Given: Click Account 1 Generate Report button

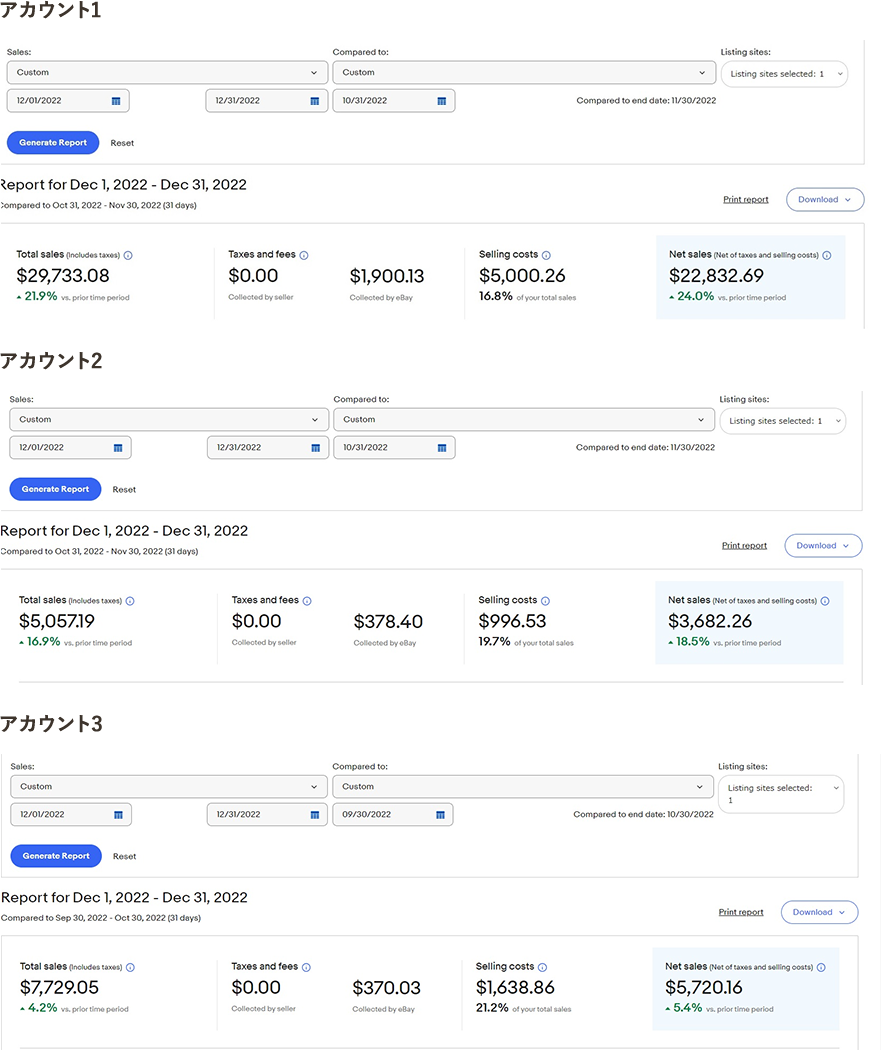Looking at the screenshot, I should pyautogui.click(x=53, y=143).
